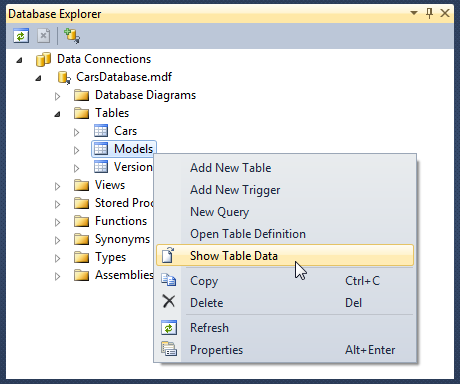Screen dimensions: 460x384
Task: Choose Copy in the context menu
Action: point(285,281)
